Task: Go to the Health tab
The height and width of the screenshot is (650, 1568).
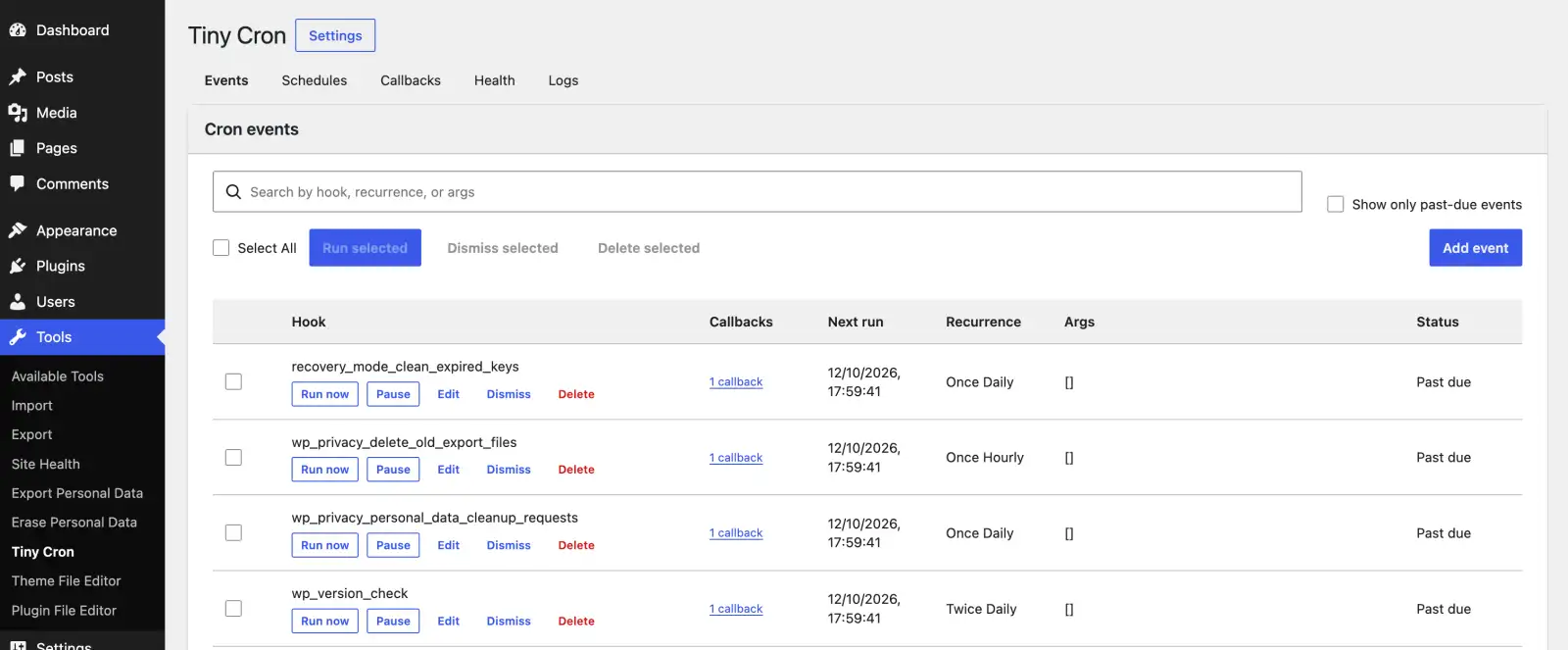Action: pyautogui.click(x=495, y=80)
